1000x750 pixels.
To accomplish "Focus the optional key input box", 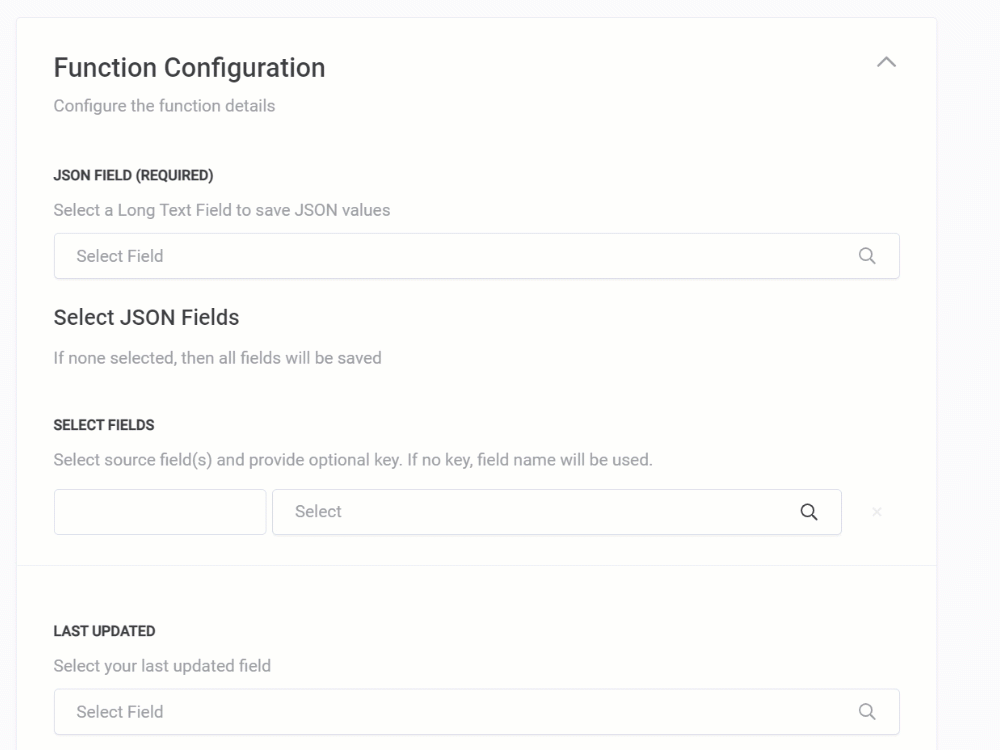I will click(x=160, y=512).
